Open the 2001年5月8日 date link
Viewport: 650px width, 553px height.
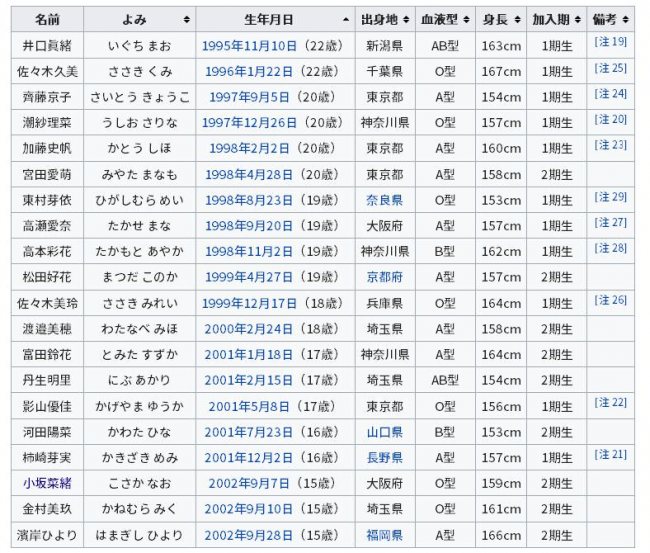[250, 407]
